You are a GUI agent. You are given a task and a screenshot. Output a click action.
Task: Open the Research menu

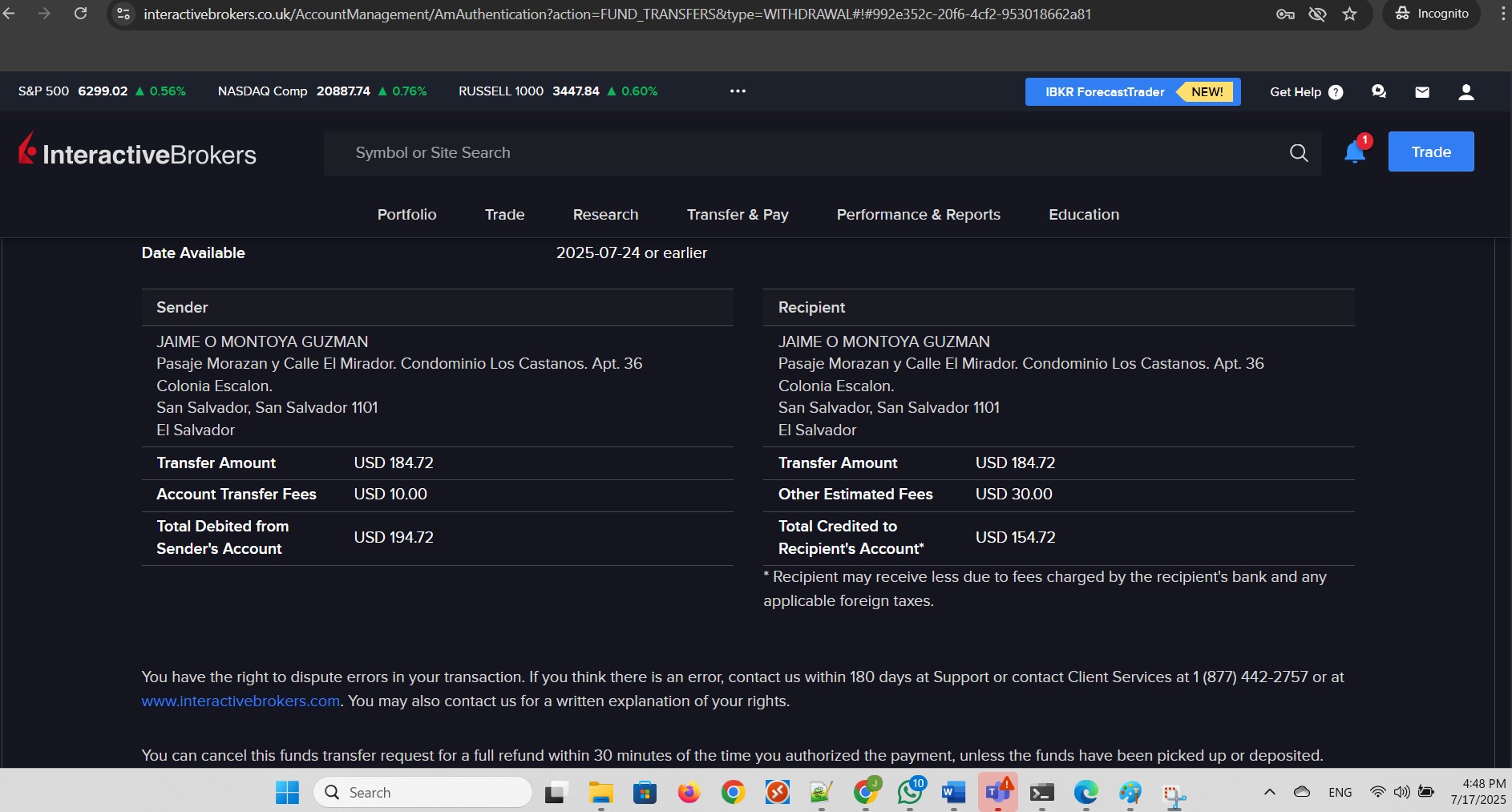point(606,215)
